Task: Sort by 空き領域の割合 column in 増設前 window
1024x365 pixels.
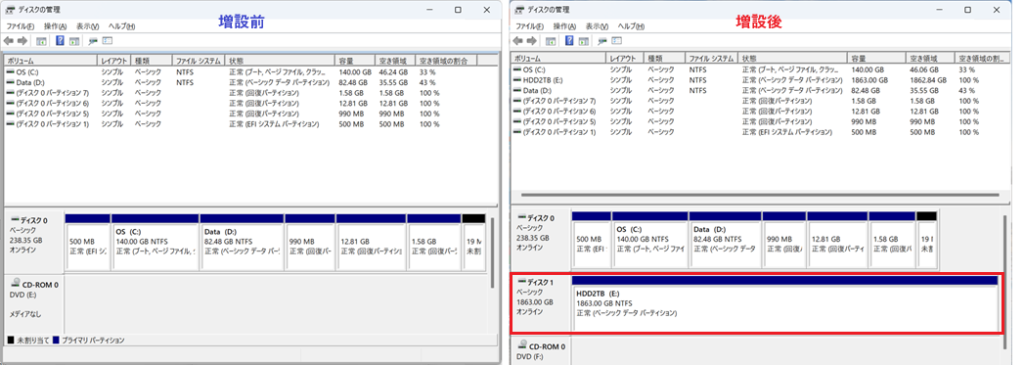Action: tap(447, 60)
